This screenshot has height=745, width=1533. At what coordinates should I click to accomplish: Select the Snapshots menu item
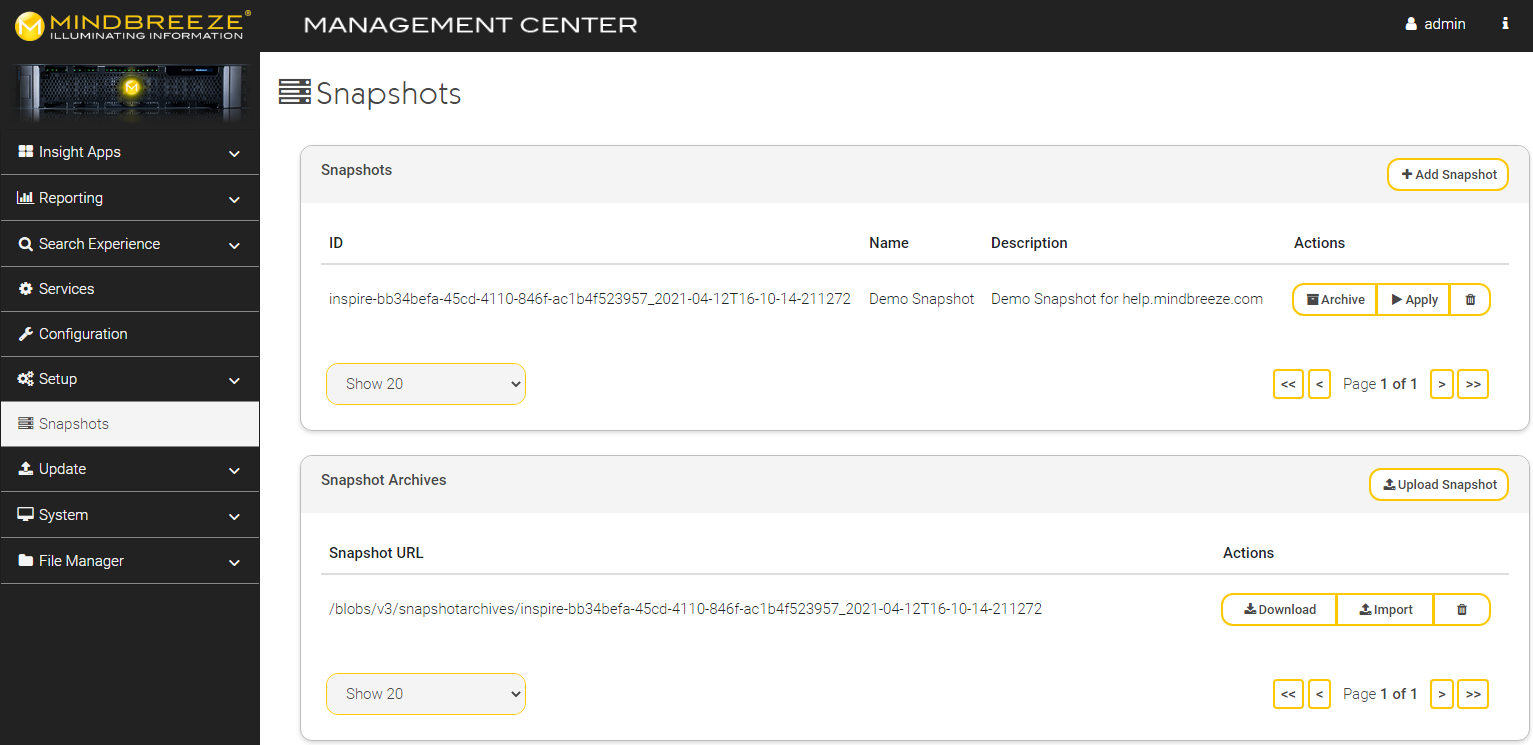(x=130, y=424)
